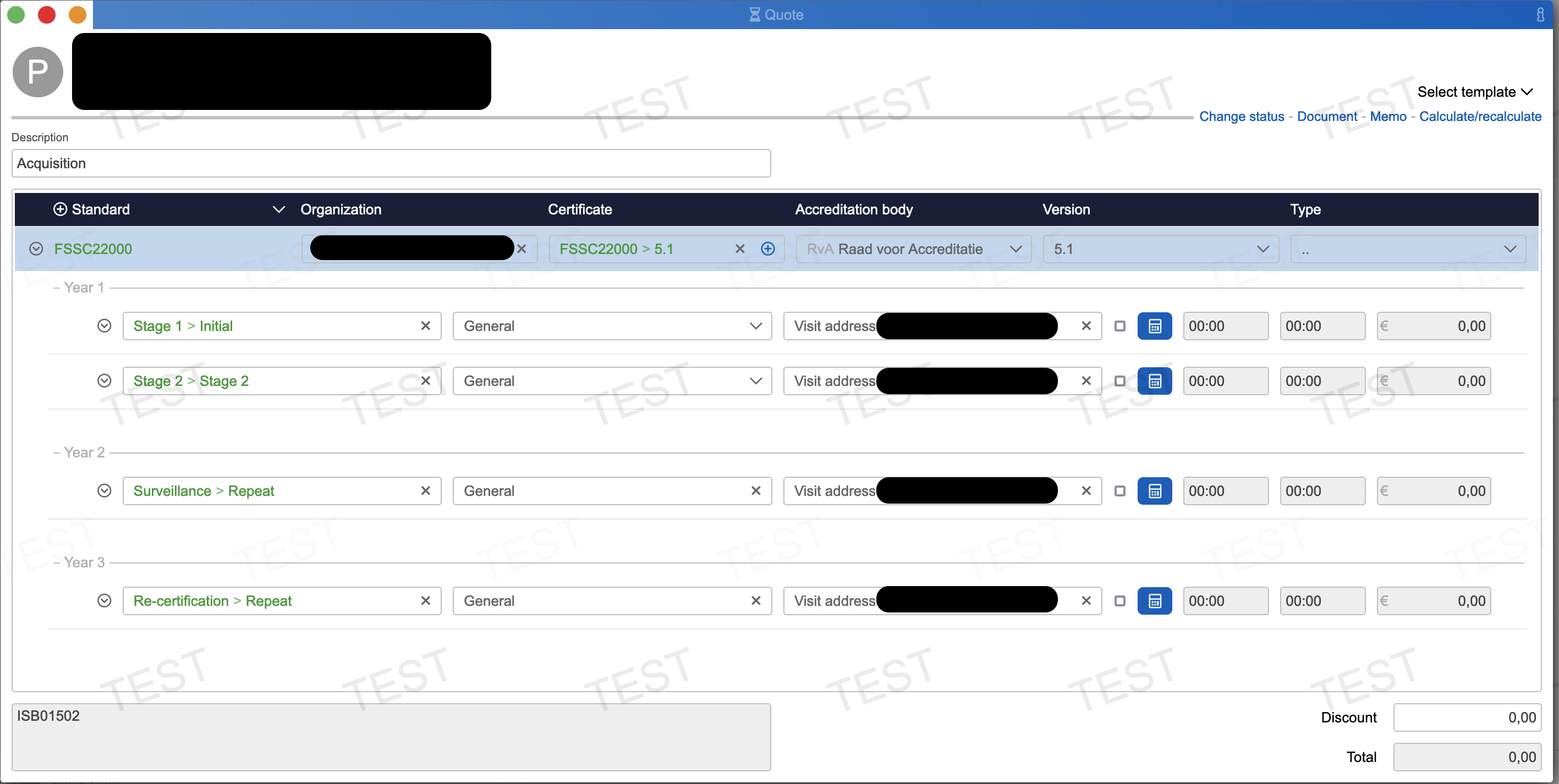This screenshot has height=784, width=1559.
Task: Open the Select template dropdown
Action: tap(1474, 92)
